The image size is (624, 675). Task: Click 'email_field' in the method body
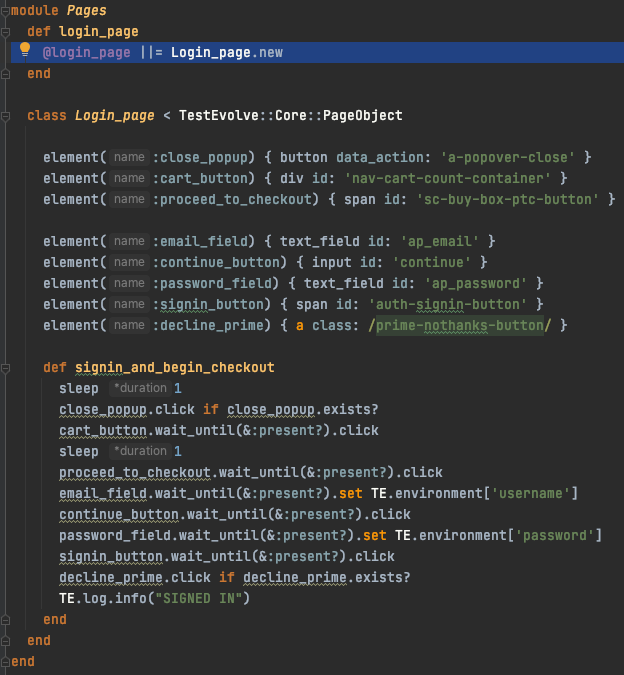coord(103,493)
